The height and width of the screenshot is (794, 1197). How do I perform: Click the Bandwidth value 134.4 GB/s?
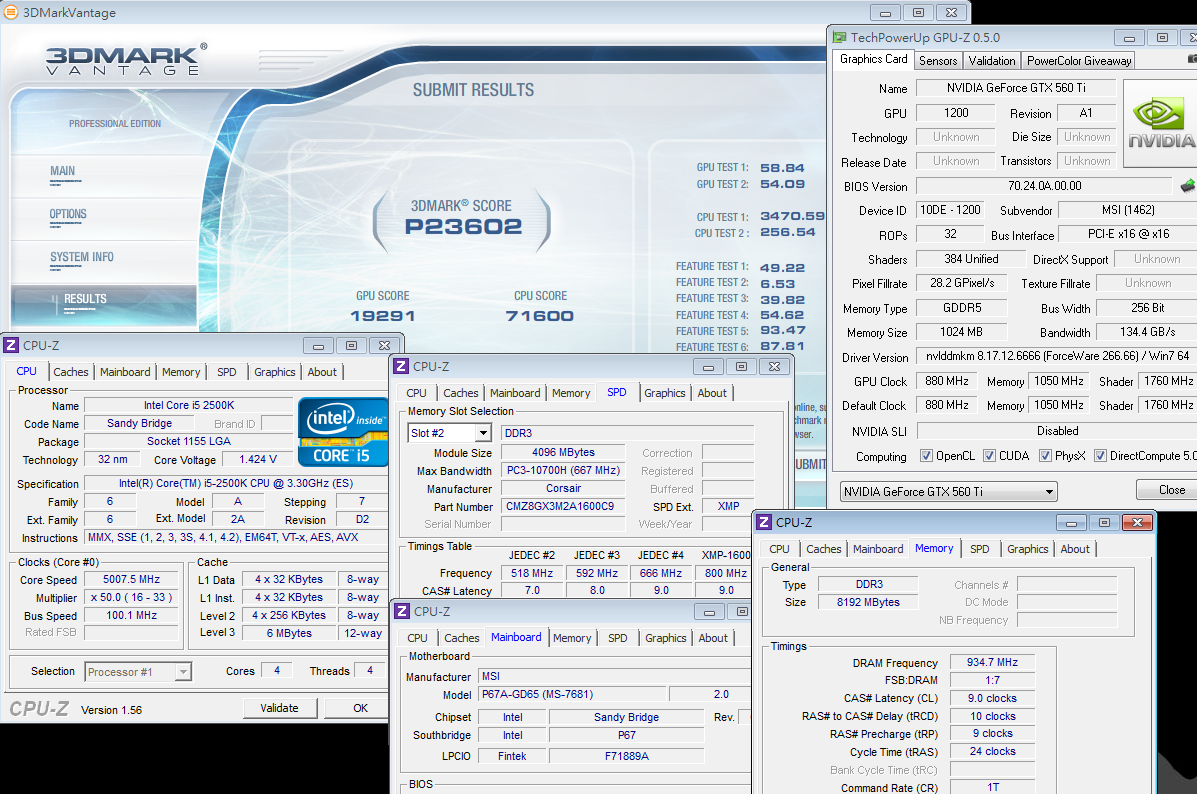tap(1147, 332)
